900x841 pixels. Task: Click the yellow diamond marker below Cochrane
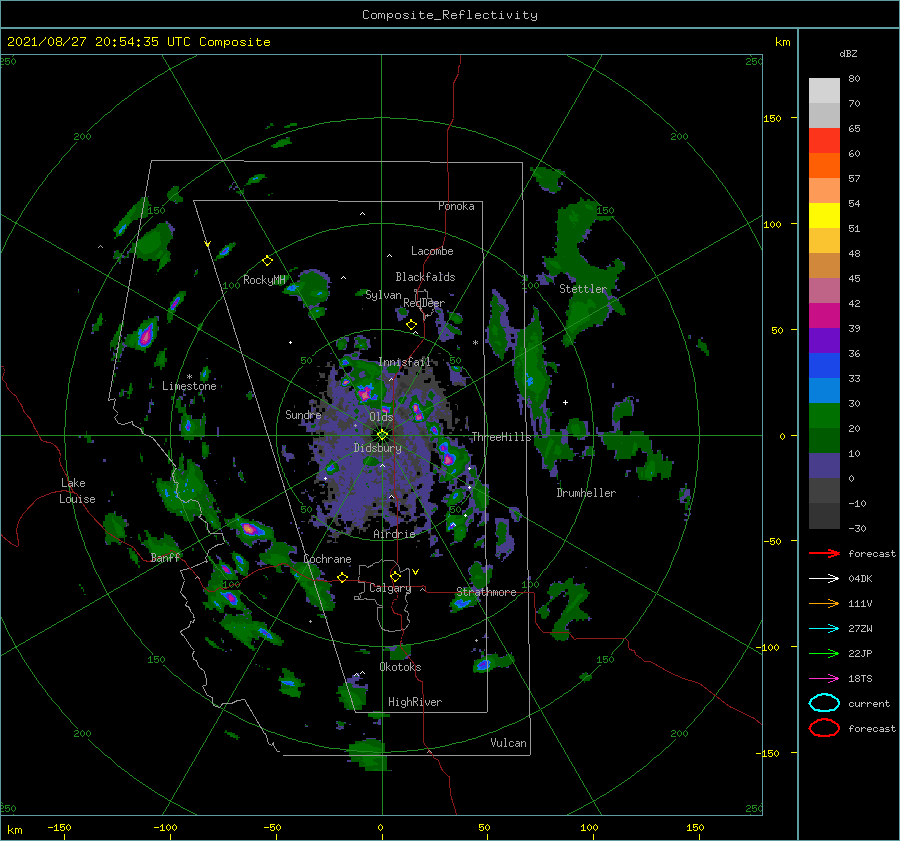[343, 578]
